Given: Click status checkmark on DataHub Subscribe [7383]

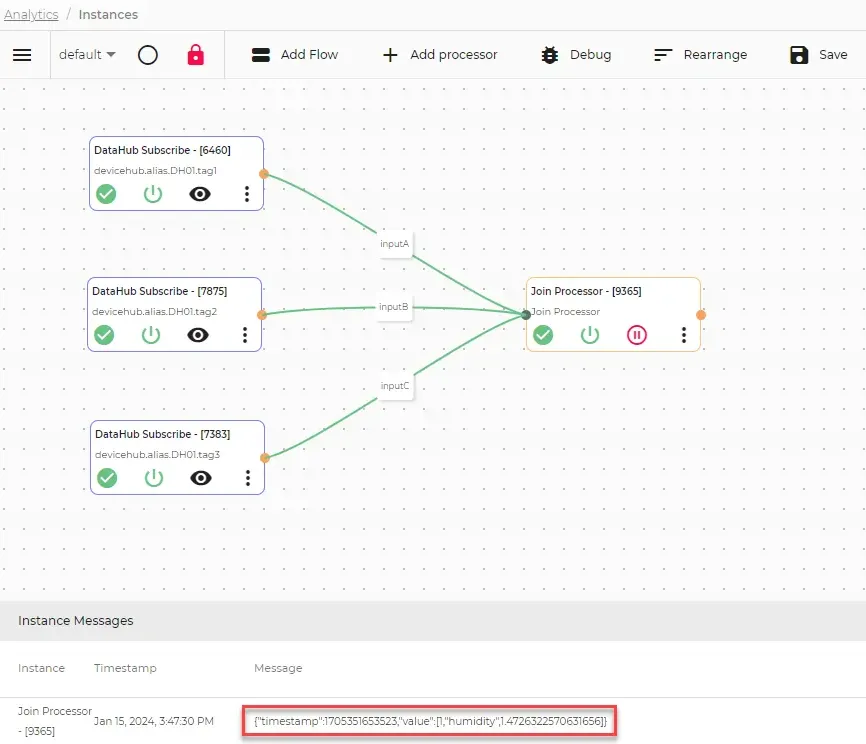Looking at the screenshot, I should (x=107, y=478).
